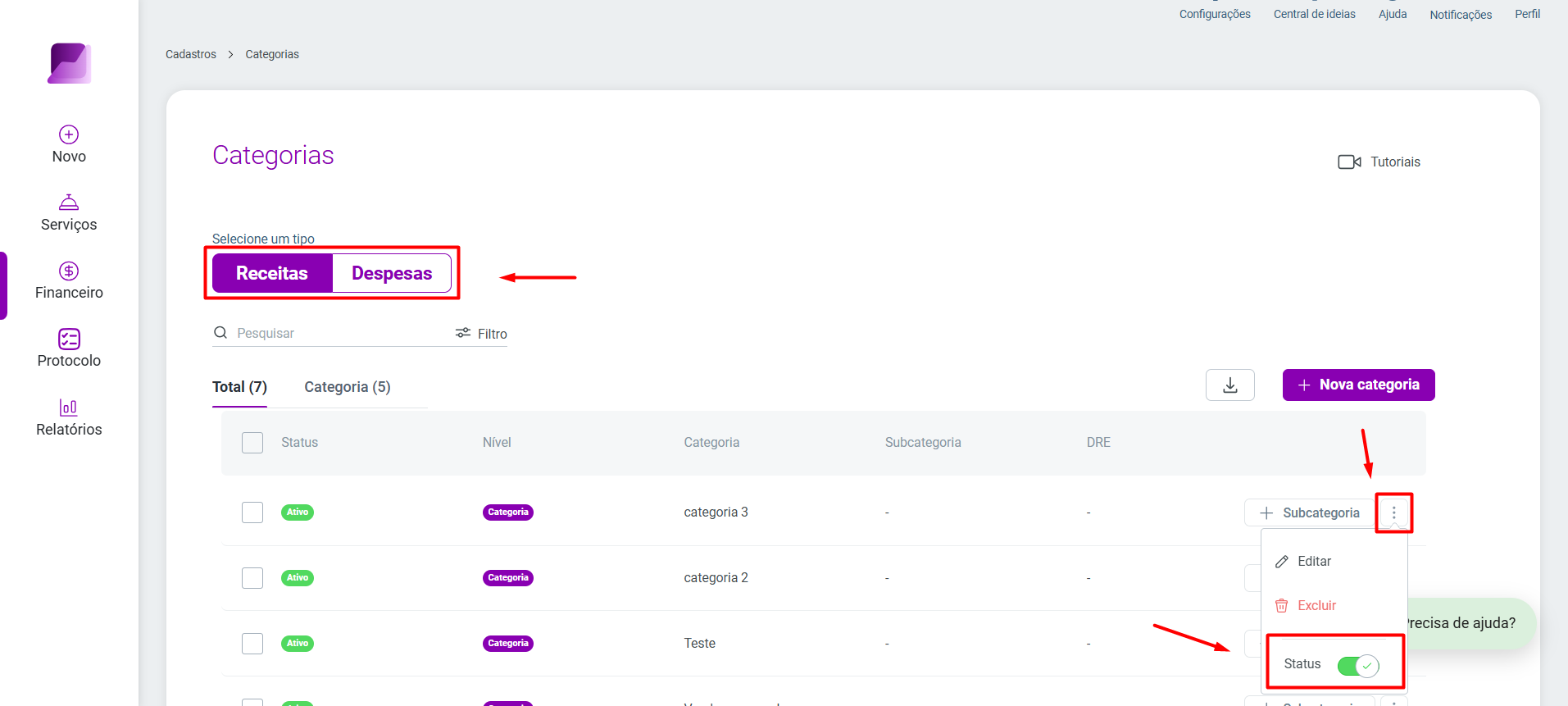The image size is (1568, 706).
Task: Click the Precisa de ajuda chat bubble
Action: pos(1471,623)
